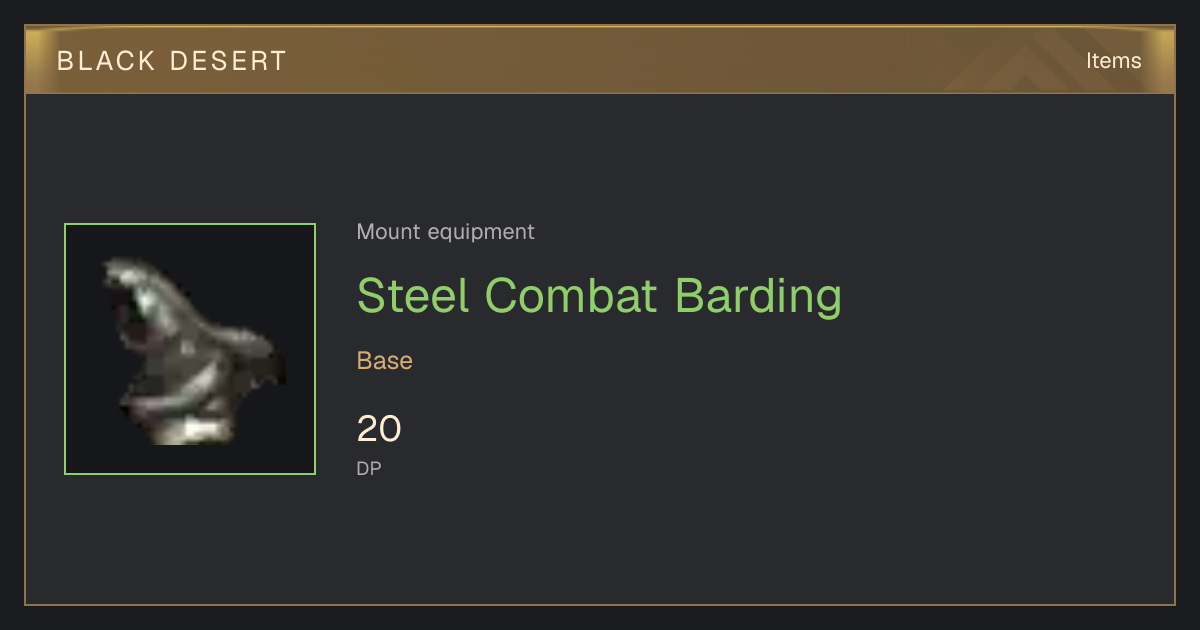
Task: Click the 20 DP stat value
Action: tap(379, 429)
